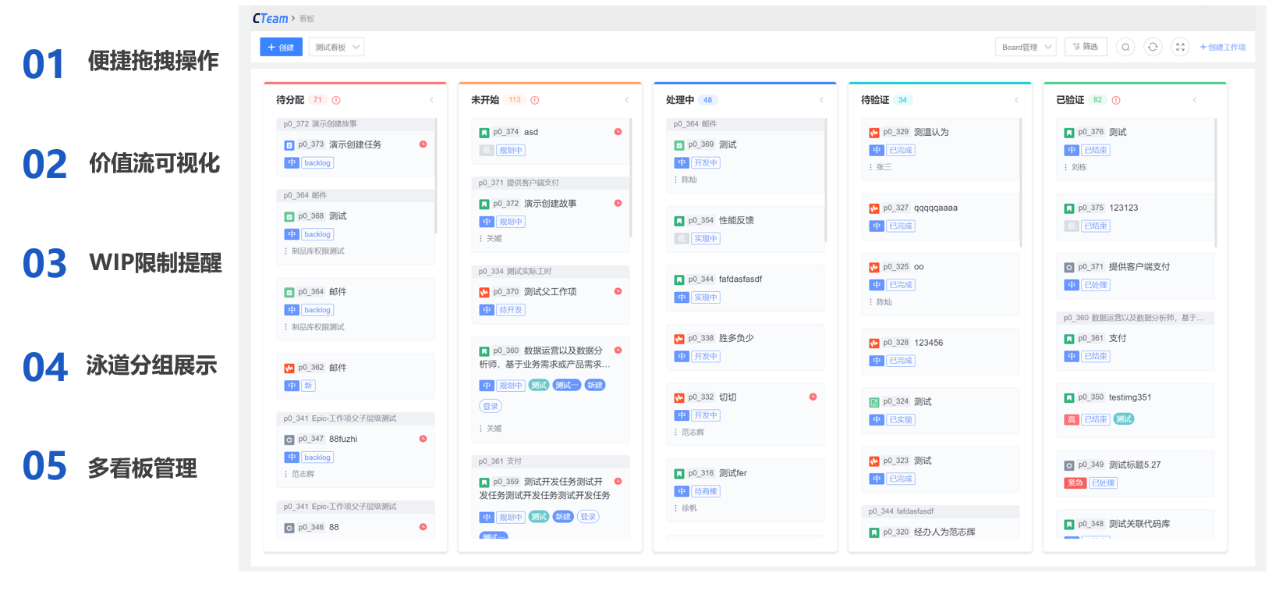Click the WIP warning icon beside 未开始 count
1272x591 pixels.
535,100
